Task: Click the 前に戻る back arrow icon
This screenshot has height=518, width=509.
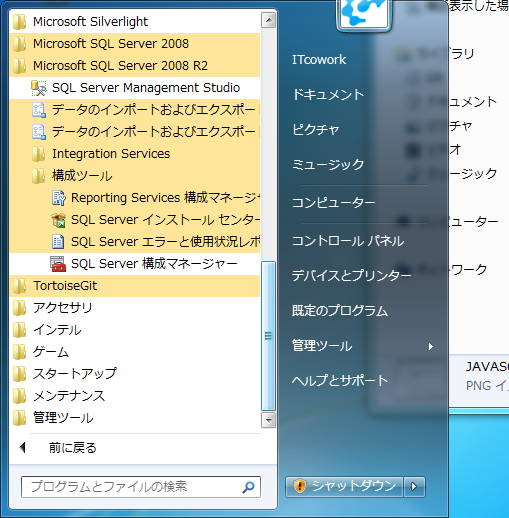Action: 23,448
